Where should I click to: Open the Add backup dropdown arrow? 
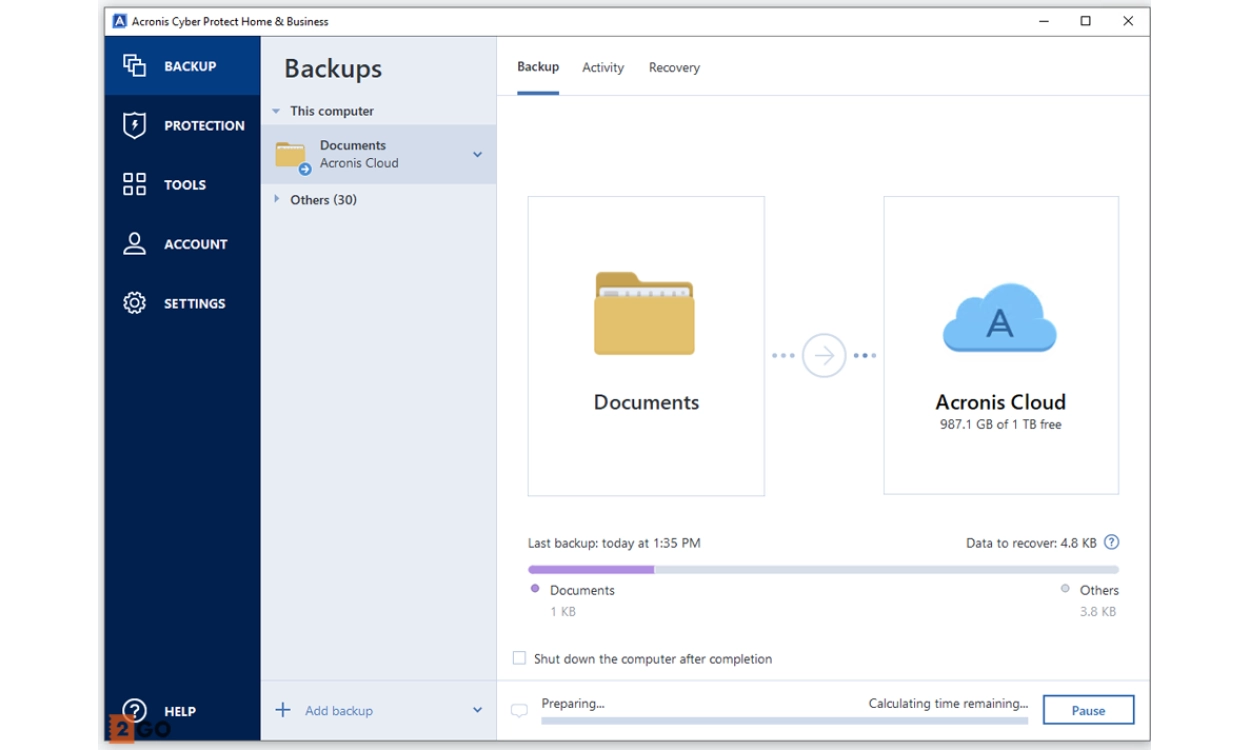477,710
